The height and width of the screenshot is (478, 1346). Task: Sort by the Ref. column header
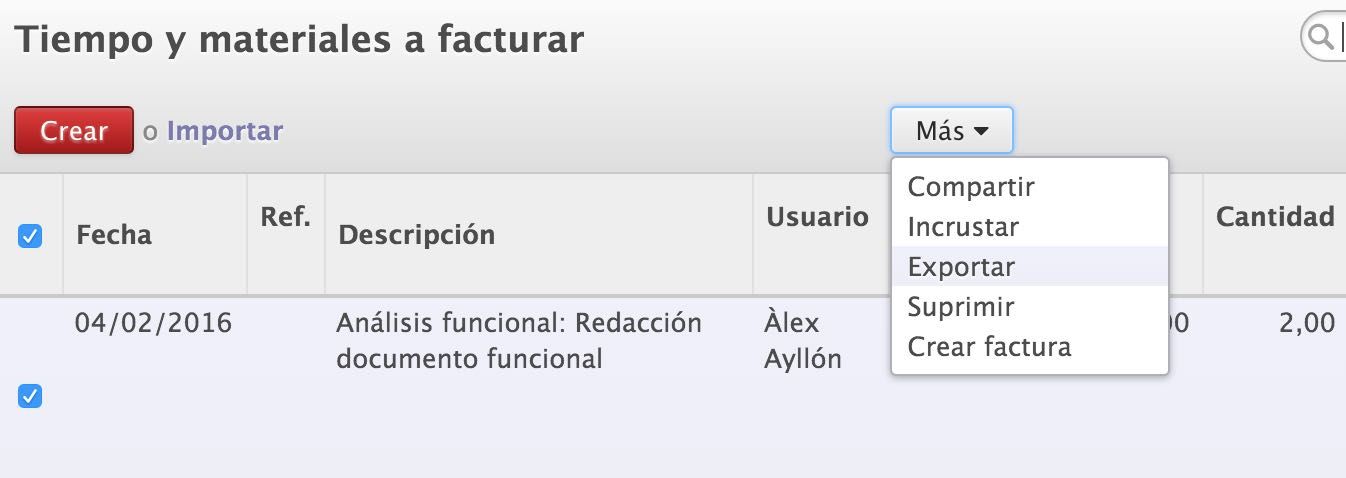286,217
